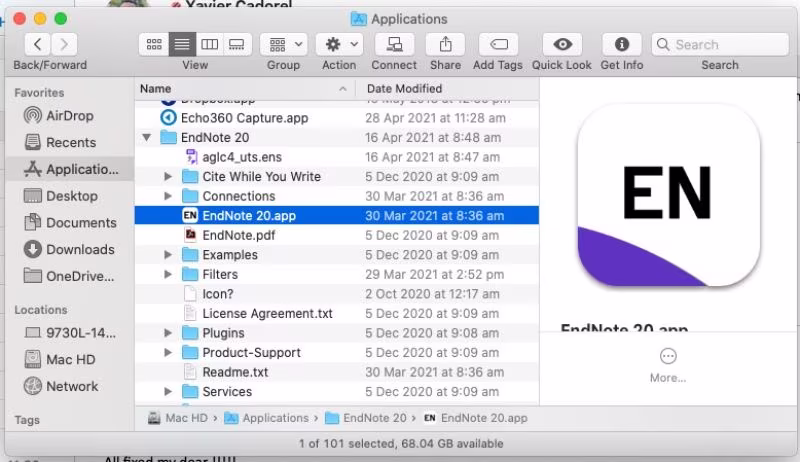Go forward with the Forward arrow button
This screenshot has height=462, width=800.
(x=64, y=44)
